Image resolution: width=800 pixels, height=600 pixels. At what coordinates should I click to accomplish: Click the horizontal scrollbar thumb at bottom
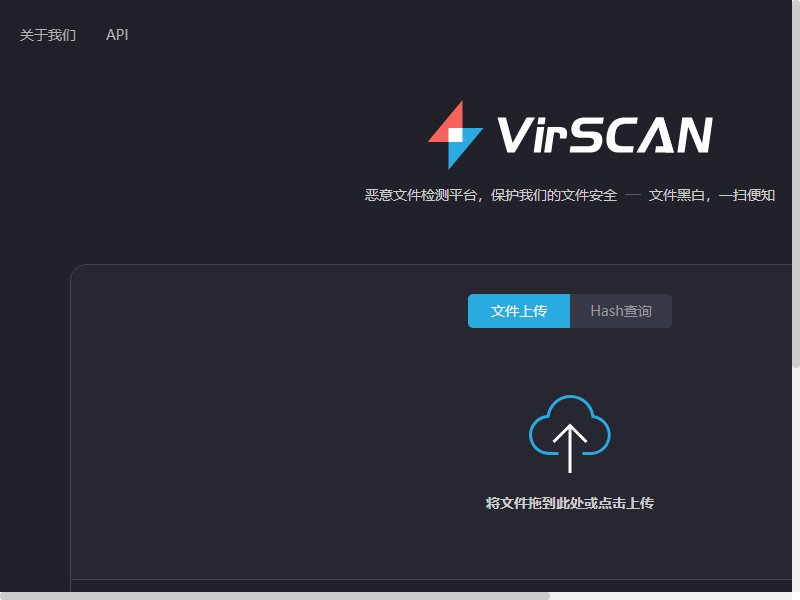[275, 596]
